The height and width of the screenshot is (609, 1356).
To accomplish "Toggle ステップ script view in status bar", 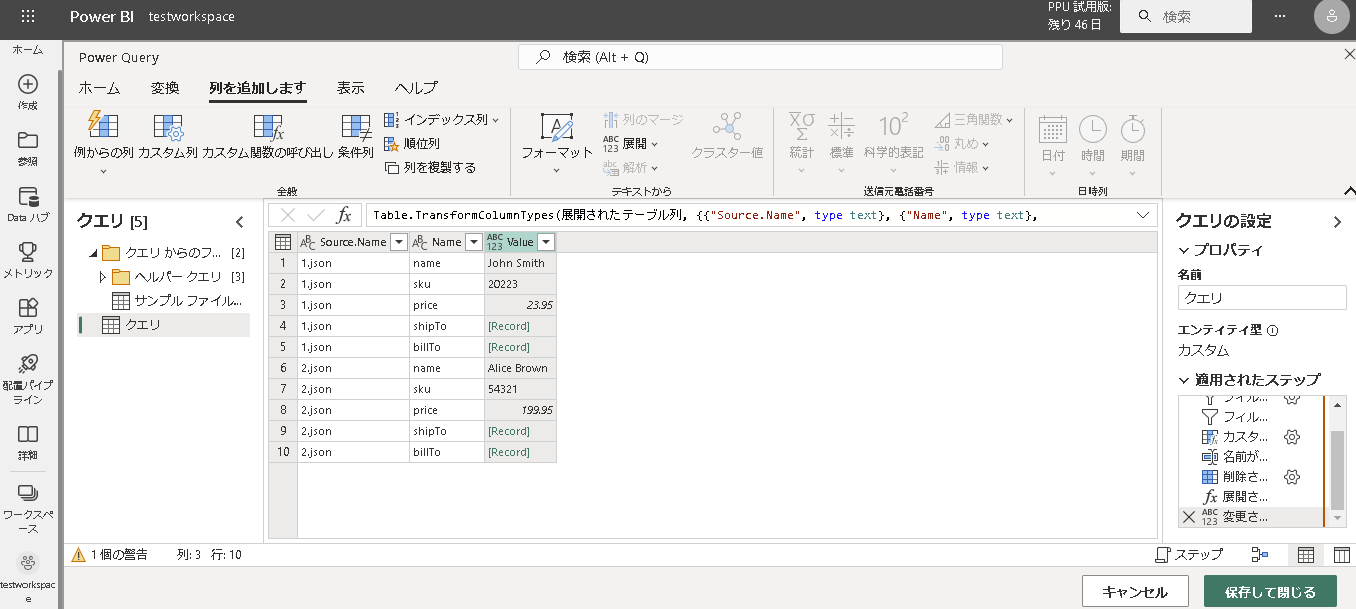I will (1188, 555).
